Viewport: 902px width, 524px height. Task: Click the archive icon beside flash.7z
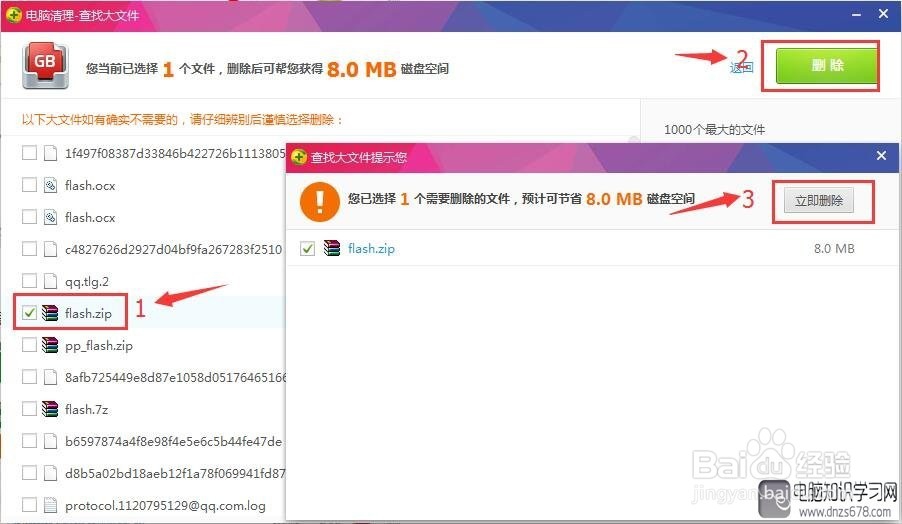coord(51,409)
